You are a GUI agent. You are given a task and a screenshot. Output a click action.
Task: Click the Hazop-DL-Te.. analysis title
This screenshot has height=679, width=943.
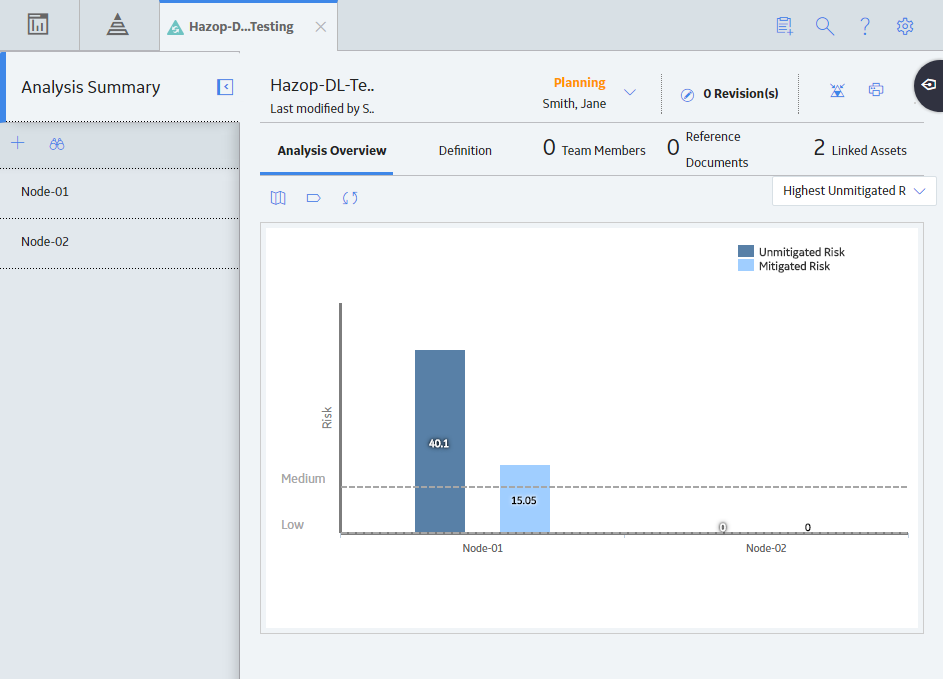(322, 85)
